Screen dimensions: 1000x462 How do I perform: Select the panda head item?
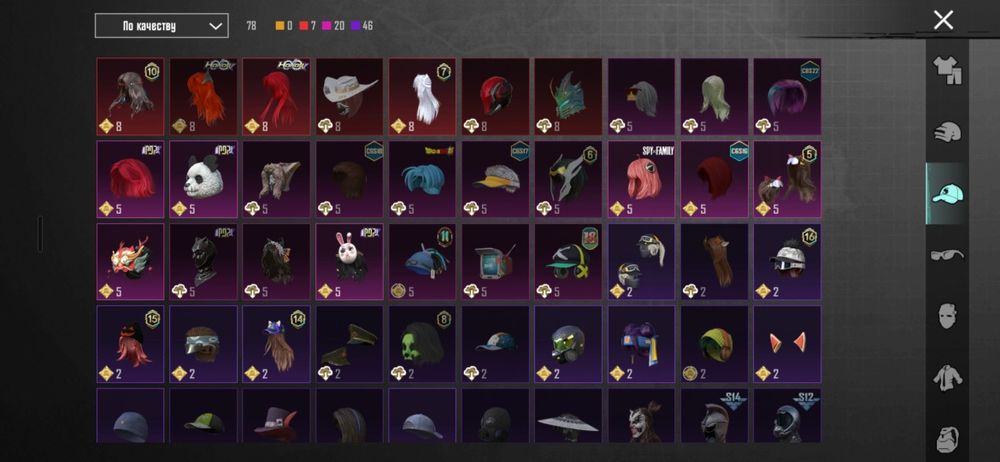click(203, 179)
